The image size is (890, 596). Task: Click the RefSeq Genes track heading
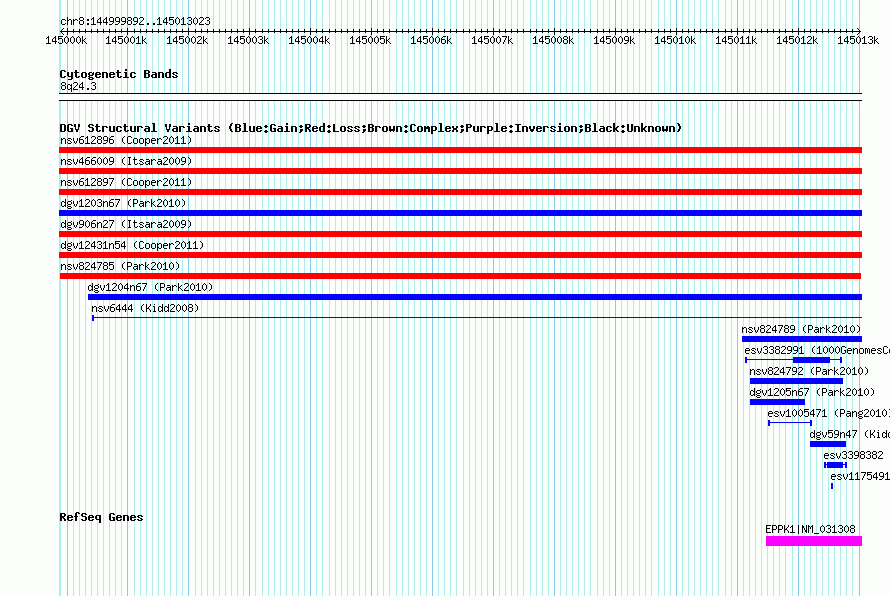pos(101,517)
